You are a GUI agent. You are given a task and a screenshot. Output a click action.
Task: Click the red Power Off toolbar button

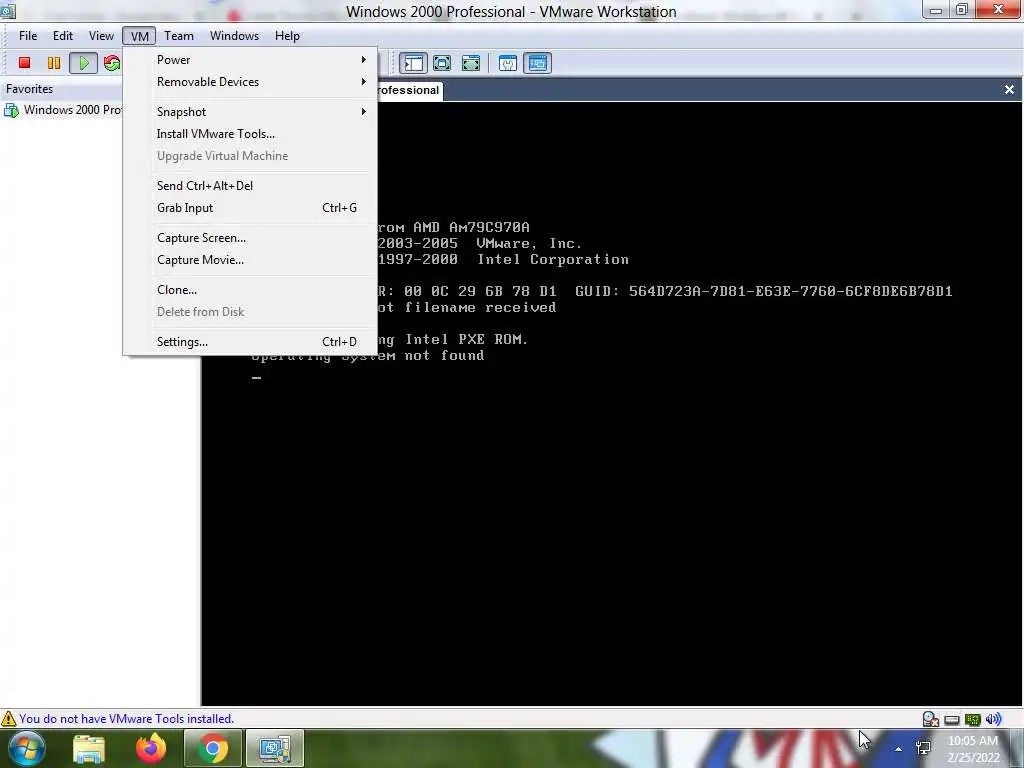25,63
